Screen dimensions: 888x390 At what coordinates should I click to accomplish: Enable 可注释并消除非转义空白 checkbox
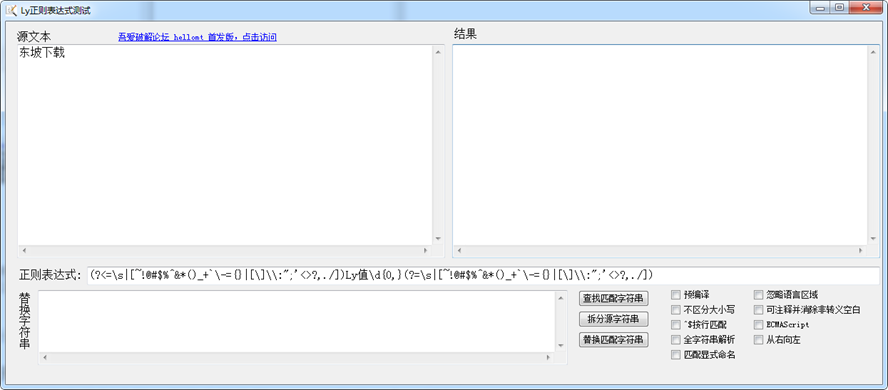click(758, 310)
